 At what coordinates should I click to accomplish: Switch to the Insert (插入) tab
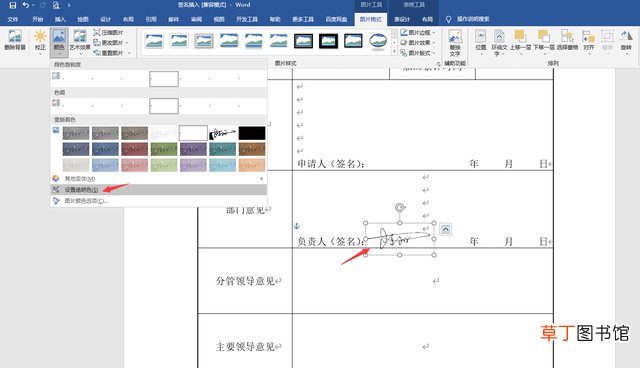tap(60, 19)
